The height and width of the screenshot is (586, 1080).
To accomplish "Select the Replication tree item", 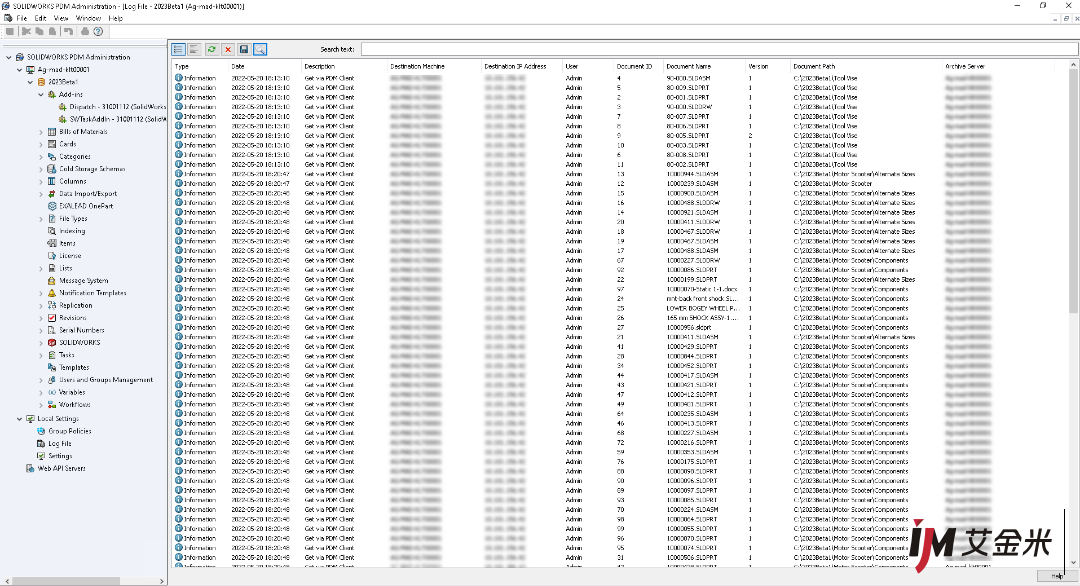I will (x=76, y=305).
